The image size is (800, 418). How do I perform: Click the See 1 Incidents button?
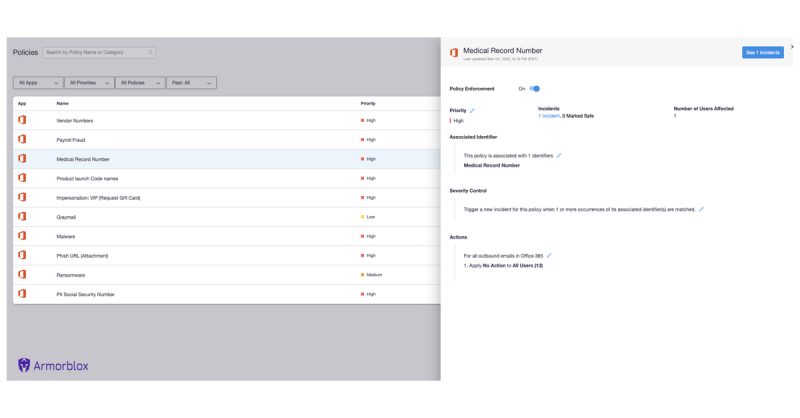763,52
